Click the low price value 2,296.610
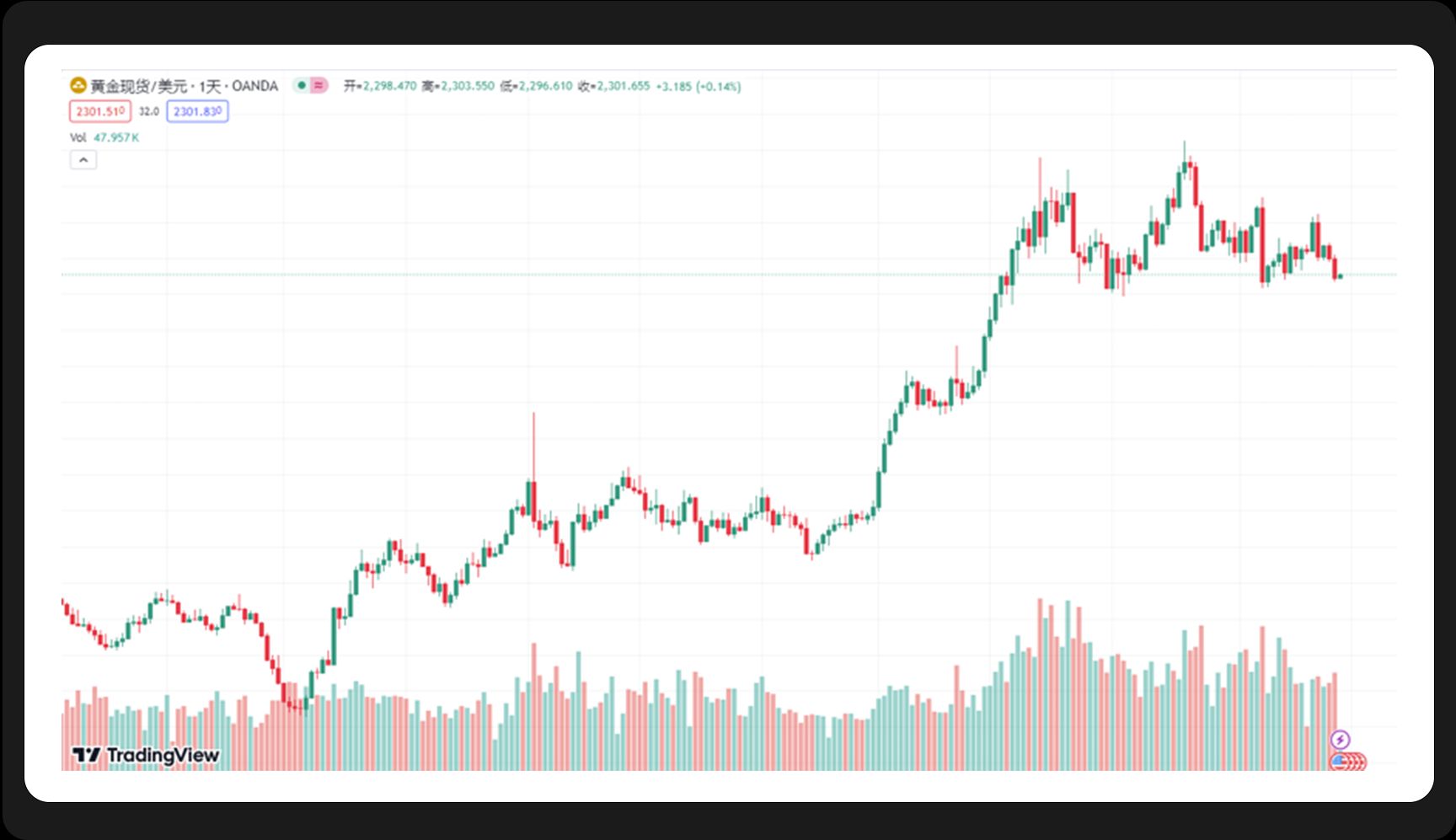The width and height of the screenshot is (1456, 840). tap(545, 86)
